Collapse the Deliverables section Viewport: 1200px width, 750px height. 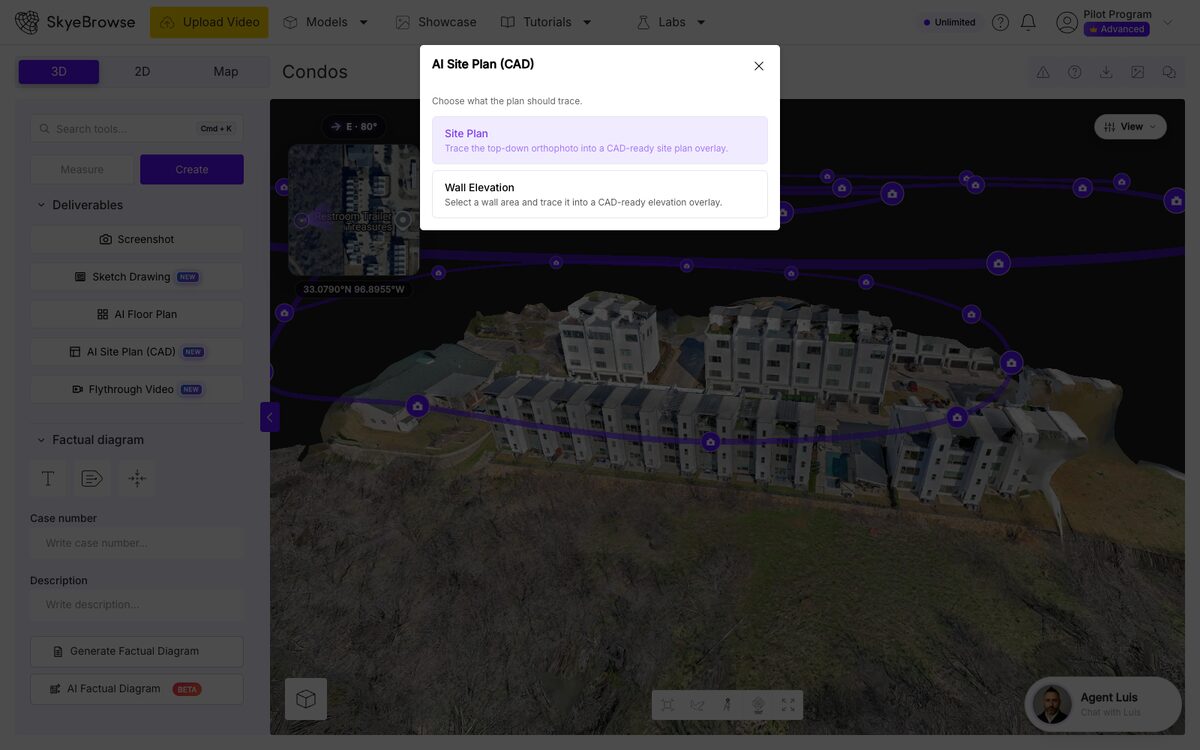[x=80, y=205]
